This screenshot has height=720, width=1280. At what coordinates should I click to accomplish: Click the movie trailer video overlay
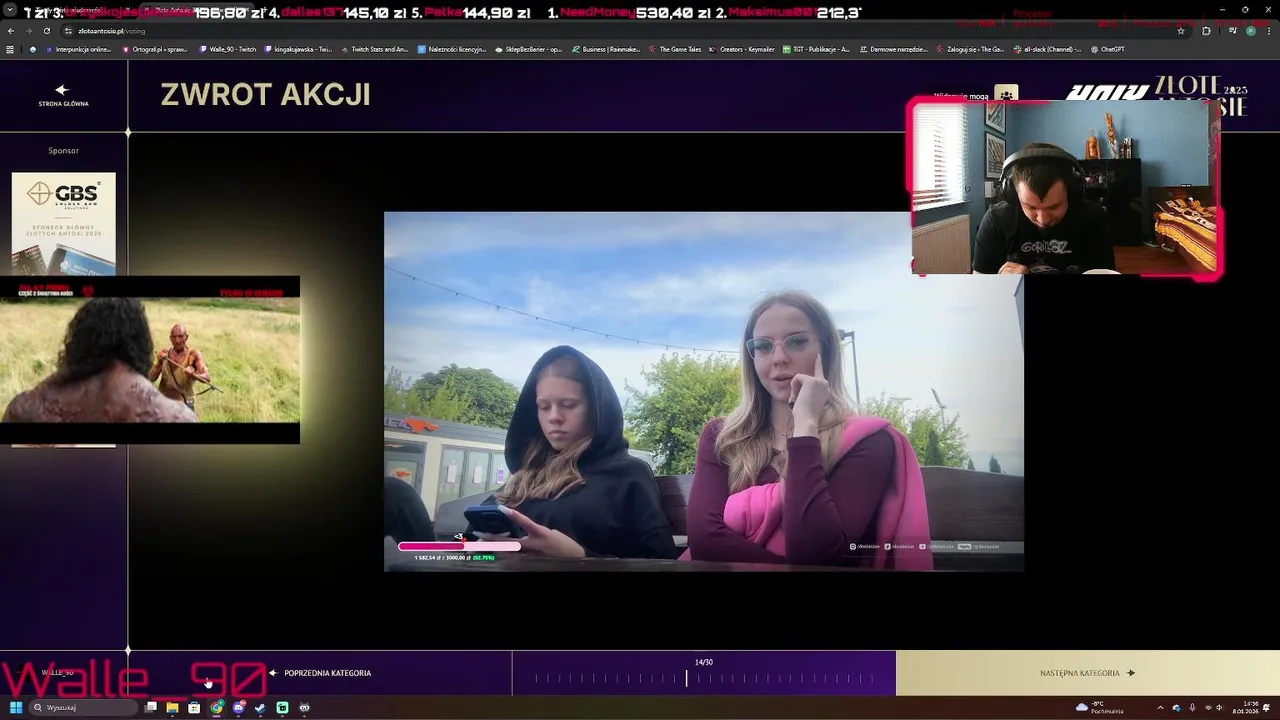click(x=149, y=360)
